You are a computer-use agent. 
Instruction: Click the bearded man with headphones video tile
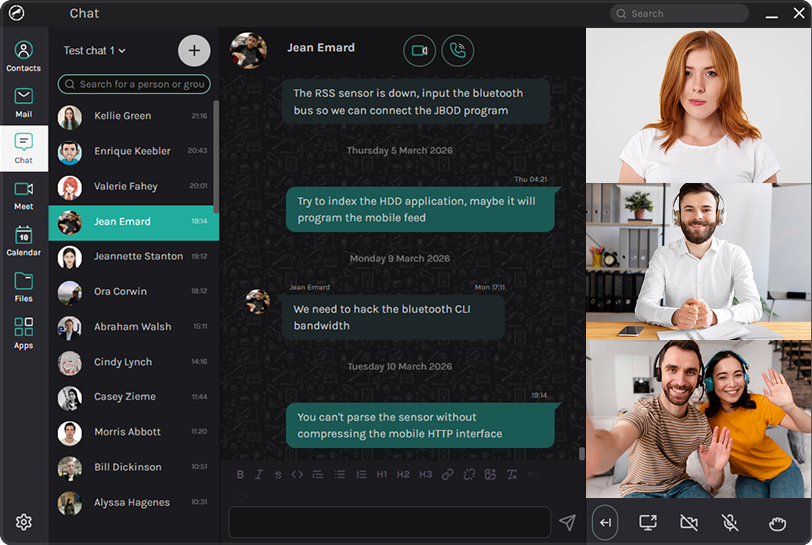click(x=699, y=261)
